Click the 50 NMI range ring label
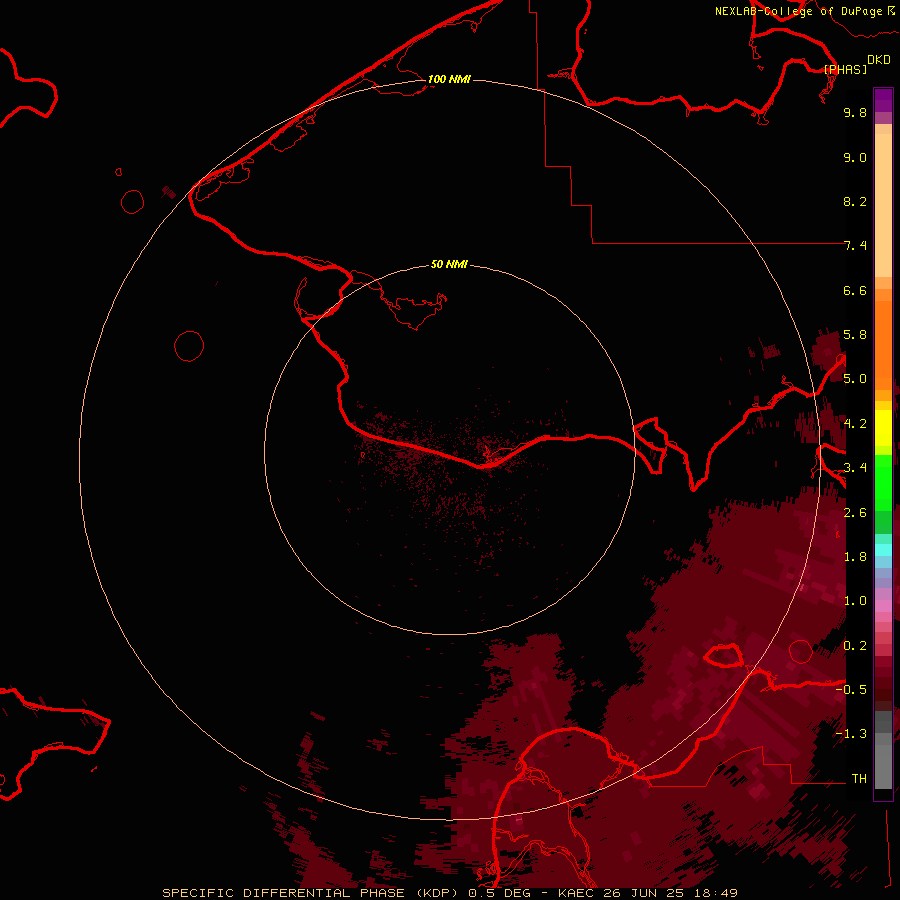 tap(449, 264)
